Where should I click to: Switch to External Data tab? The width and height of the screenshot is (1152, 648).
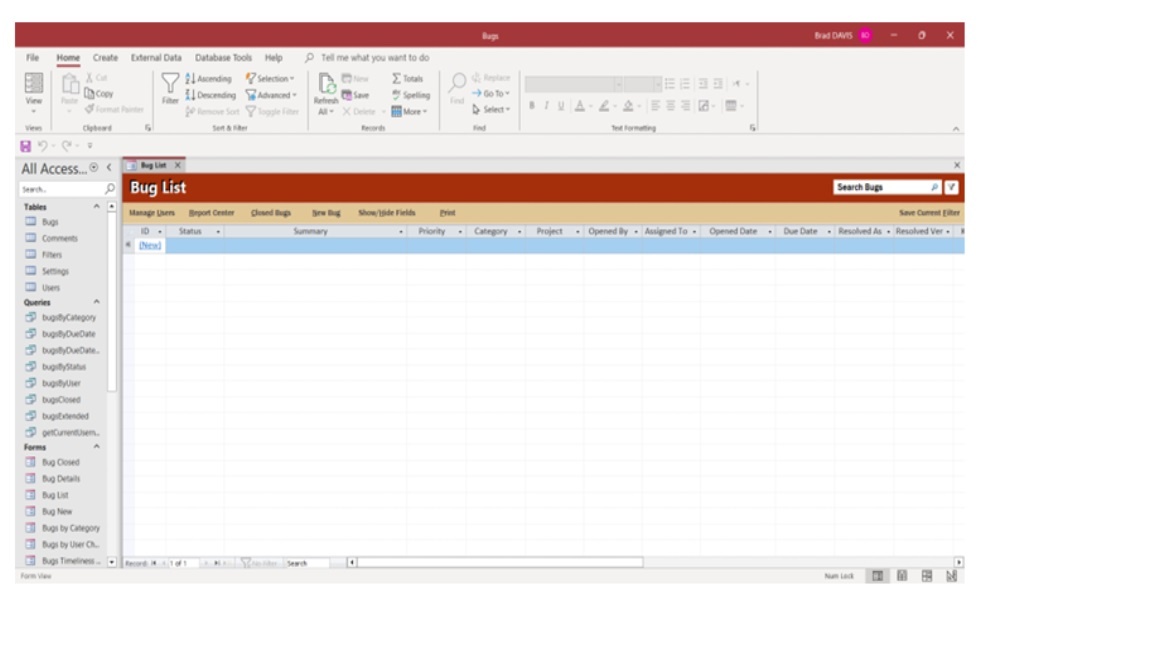pyautogui.click(x=156, y=57)
